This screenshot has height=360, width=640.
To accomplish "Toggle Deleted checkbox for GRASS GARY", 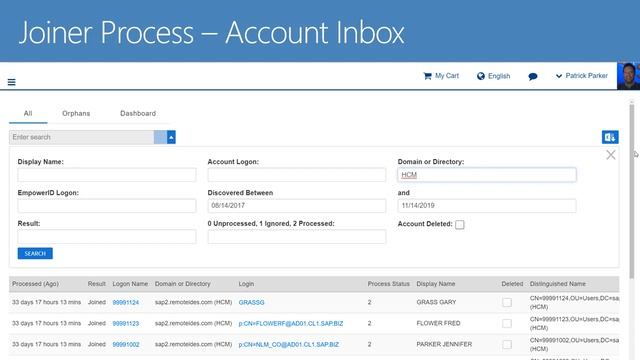I will (507, 302).
